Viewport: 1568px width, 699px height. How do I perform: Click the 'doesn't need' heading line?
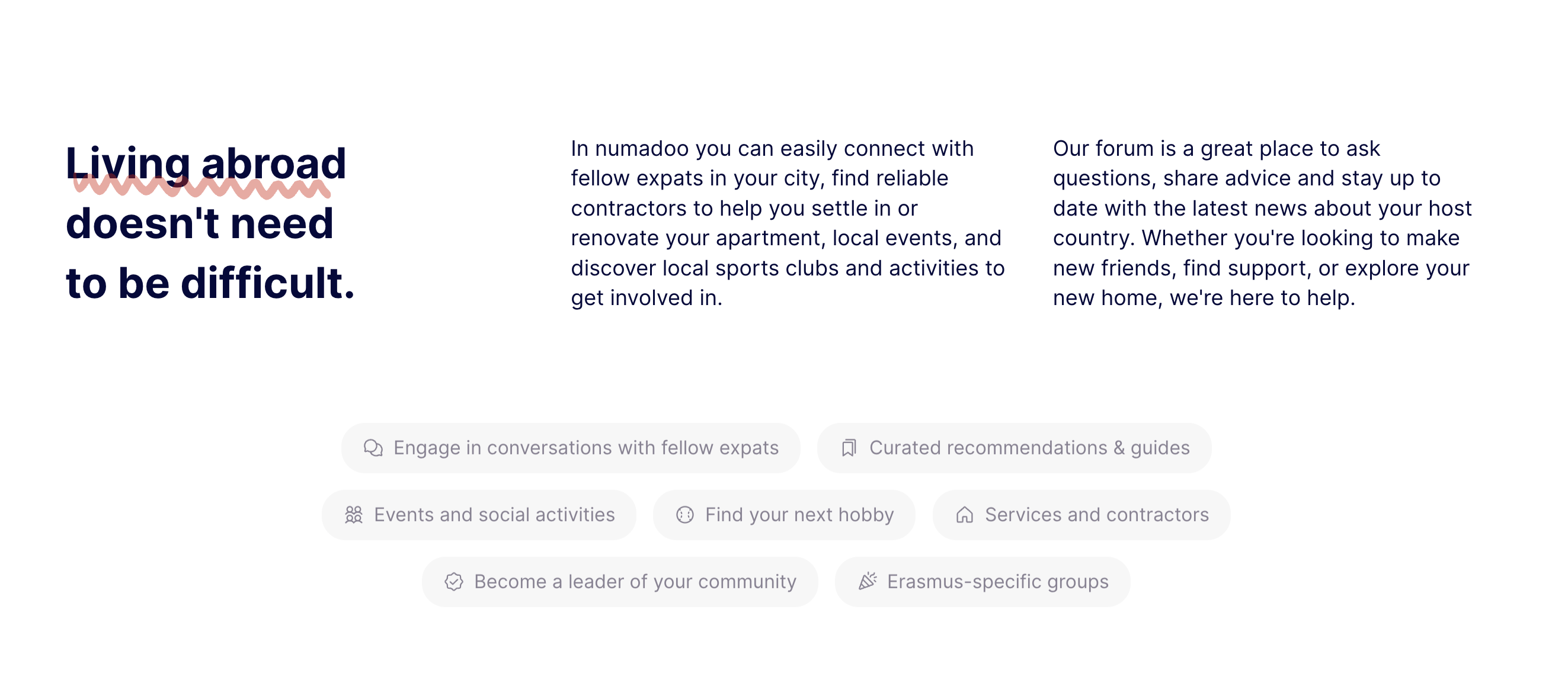[x=200, y=223]
